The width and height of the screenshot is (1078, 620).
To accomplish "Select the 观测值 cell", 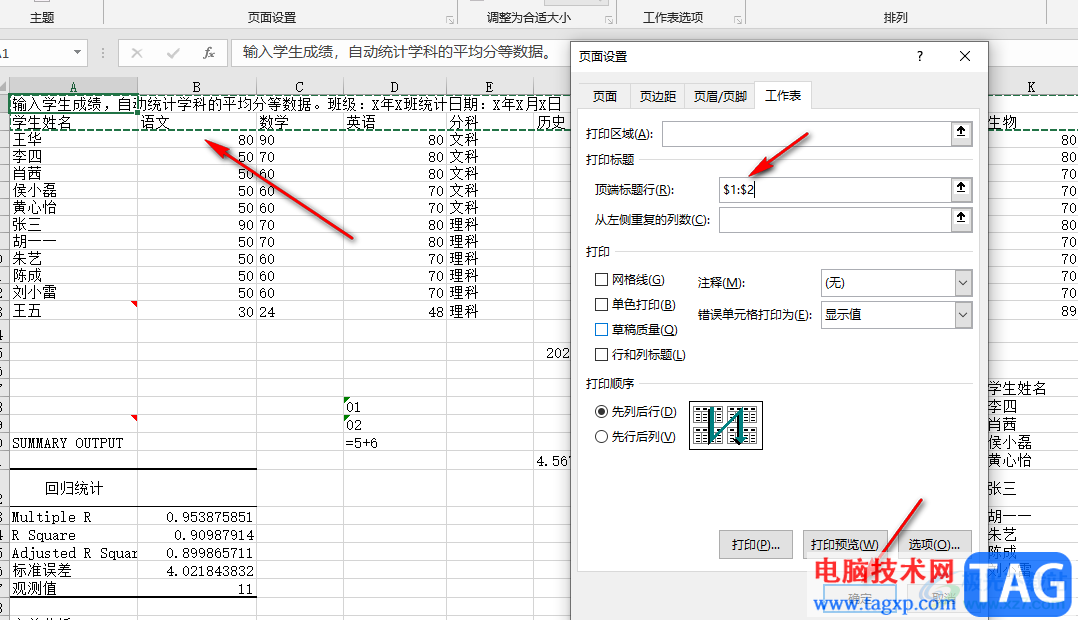I will pyautogui.click(x=73, y=588).
